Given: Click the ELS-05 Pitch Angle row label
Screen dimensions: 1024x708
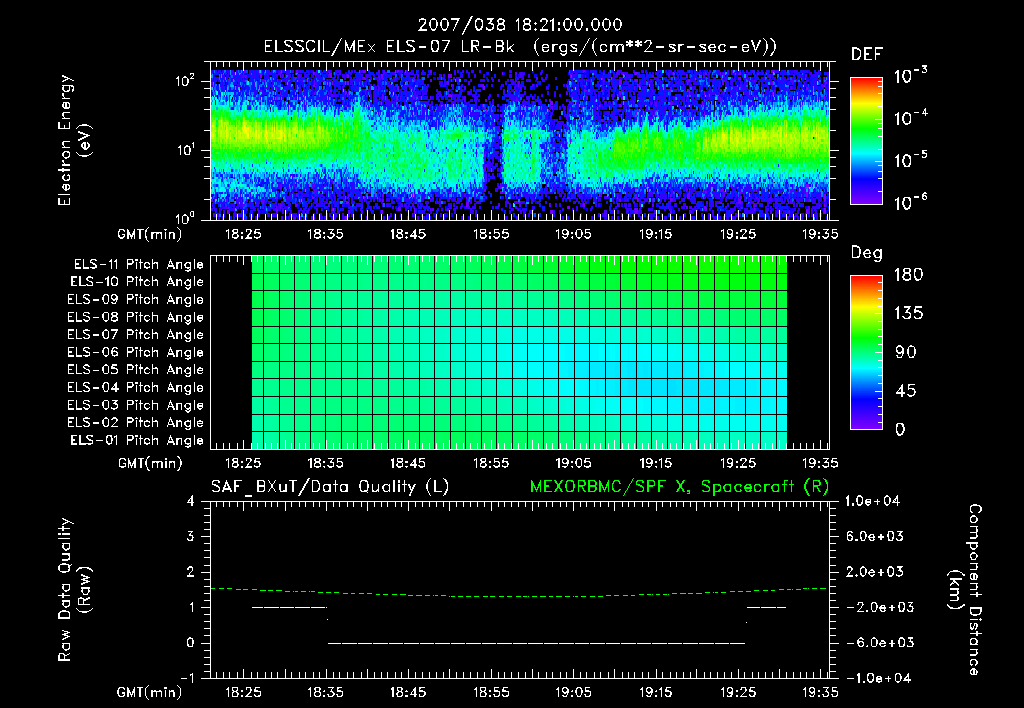Looking at the screenshot, I should 135,370.
